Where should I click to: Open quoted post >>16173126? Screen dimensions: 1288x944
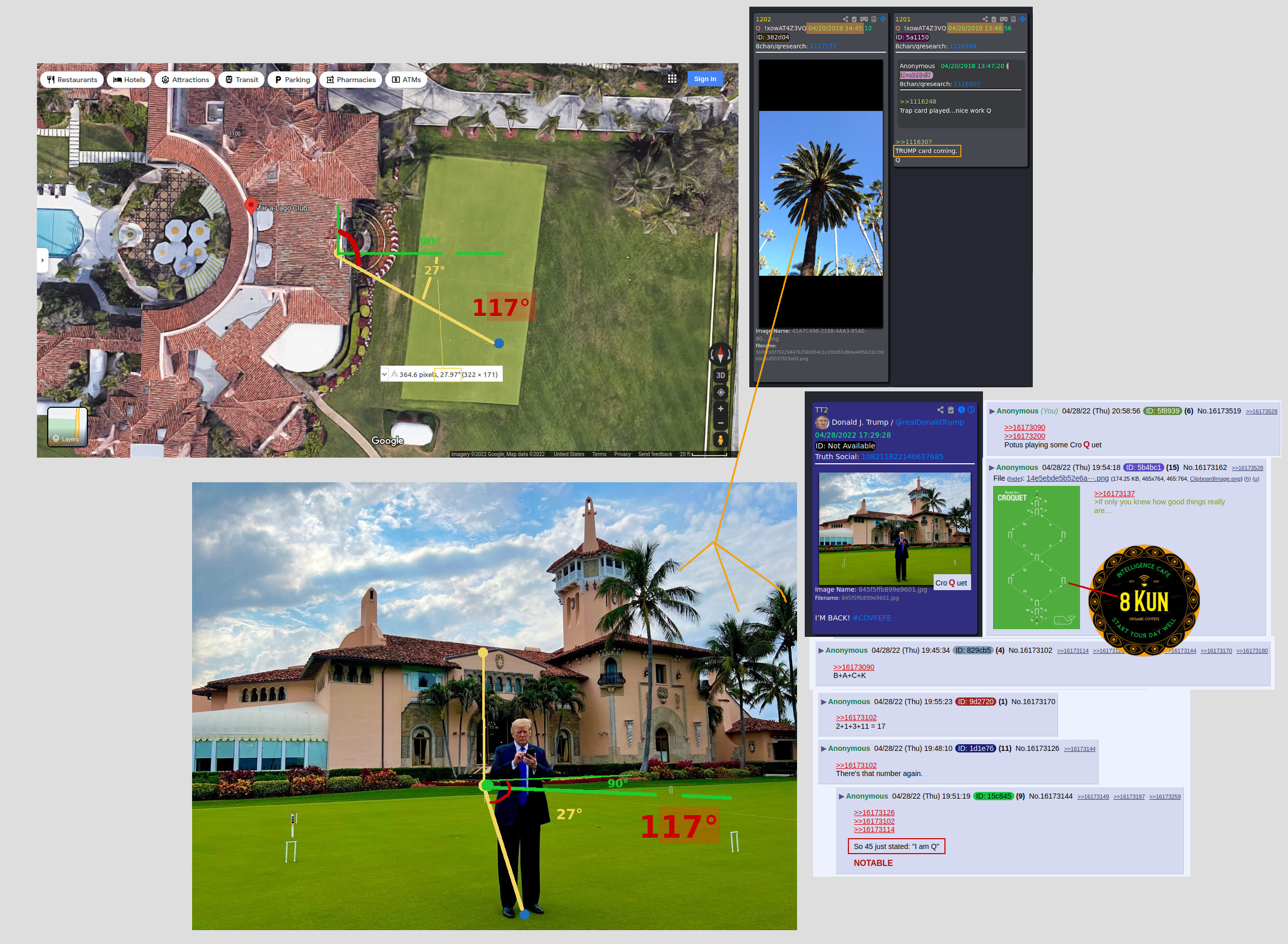point(874,813)
